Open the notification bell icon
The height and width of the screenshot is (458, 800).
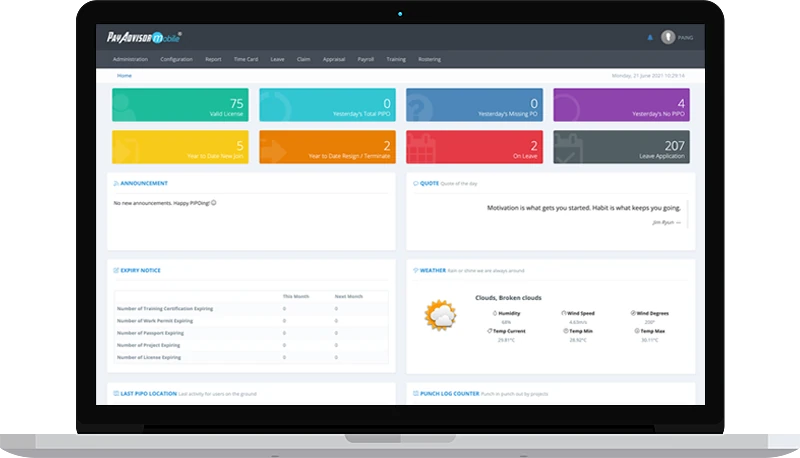[x=650, y=37]
